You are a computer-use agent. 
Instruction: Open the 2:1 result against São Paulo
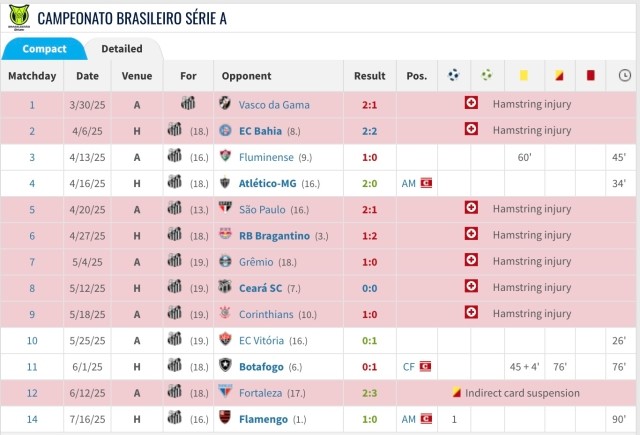pos(369,209)
